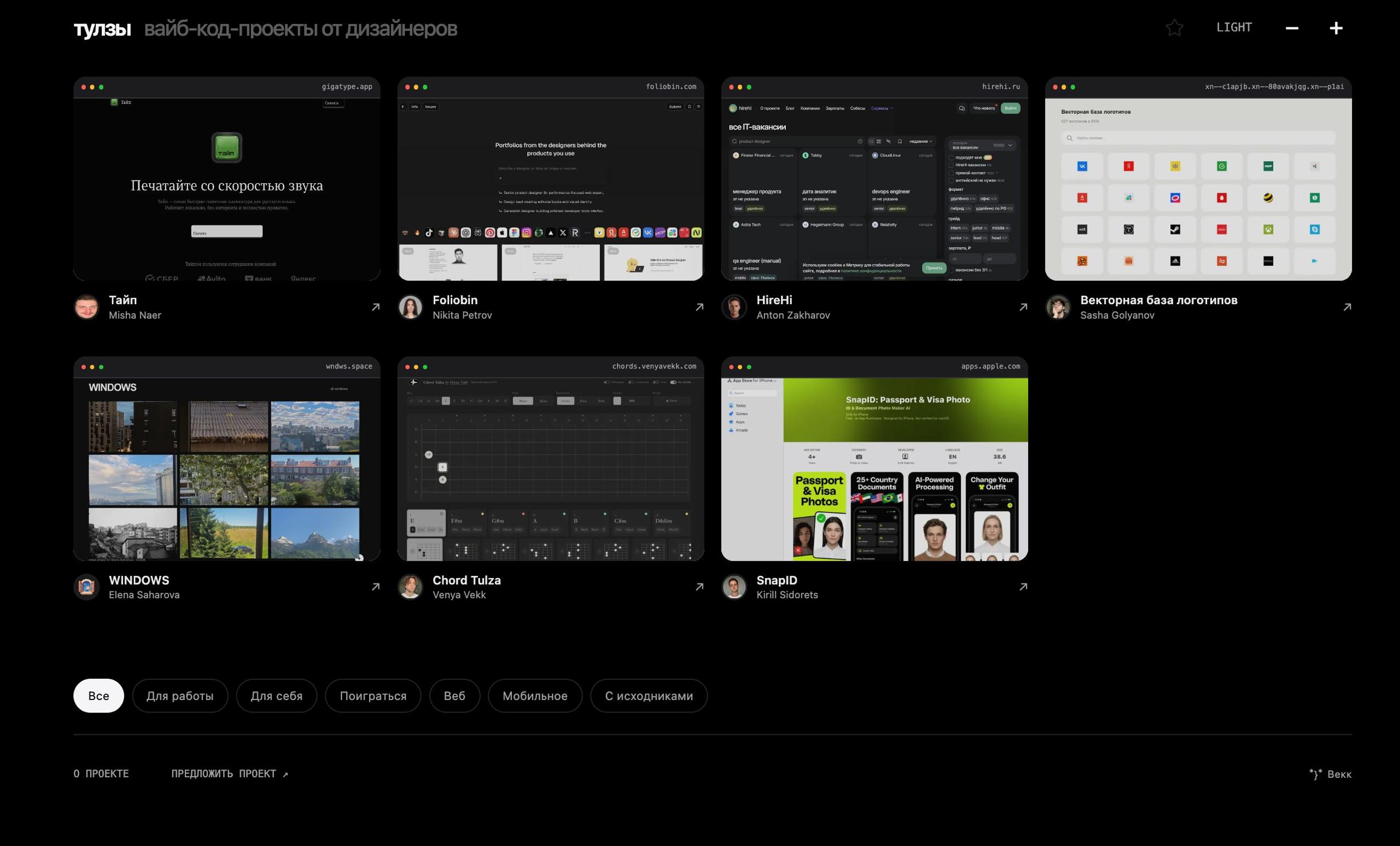Click author name Nikita Petrov
The width and height of the screenshot is (1400, 846).
(x=462, y=316)
